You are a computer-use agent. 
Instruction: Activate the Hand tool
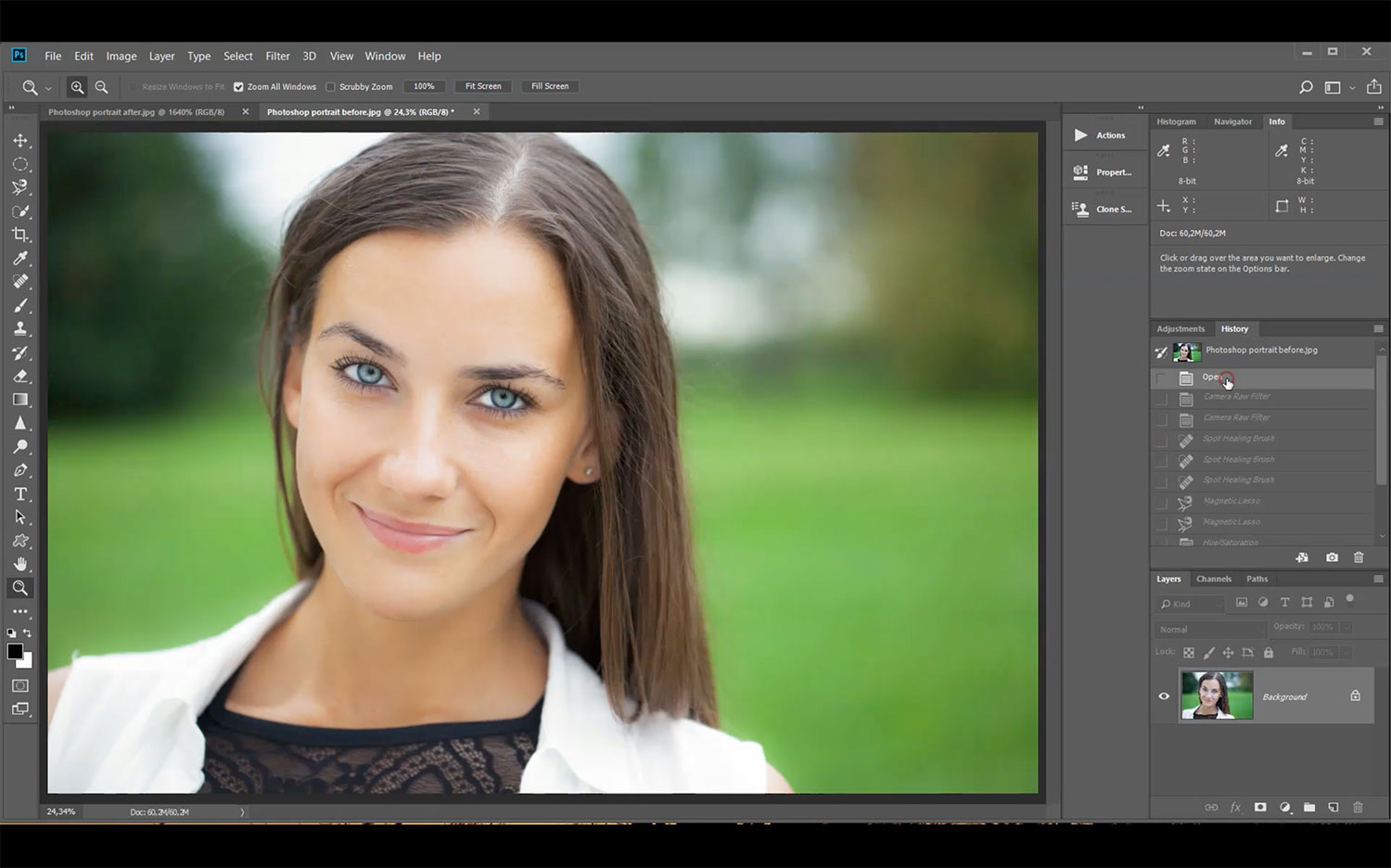click(20, 564)
